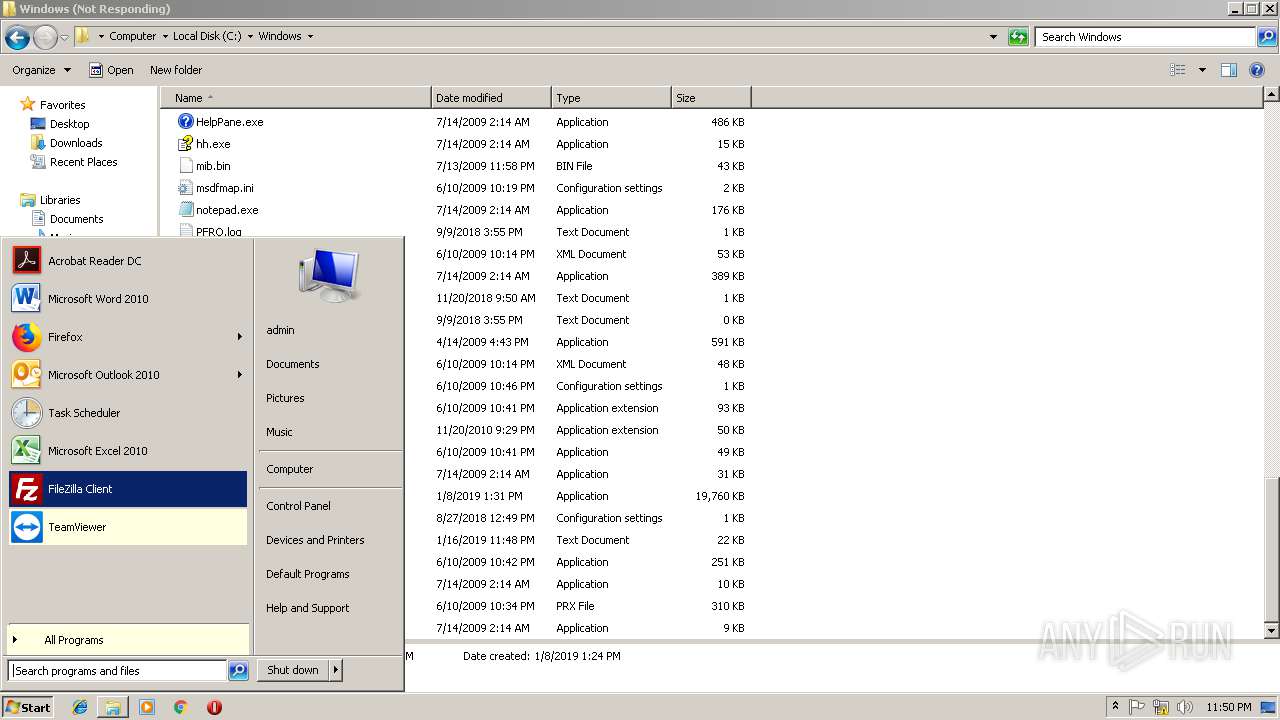Click the search magnifier in Explorer
Image resolution: width=1280 pixels, height=720 pixels.
pyautogui.click(x=1267, y=37)
